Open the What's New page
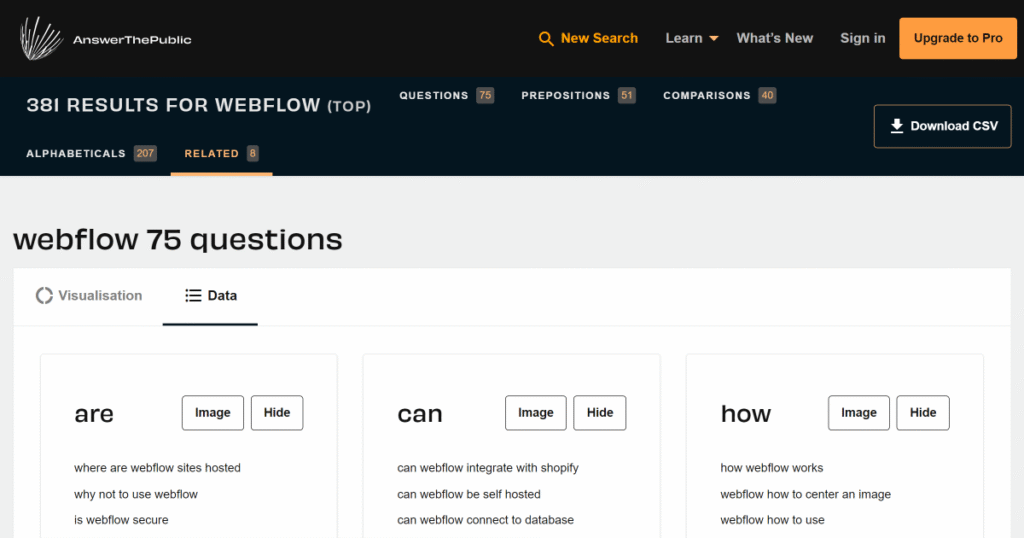1024x538 pixels. pyautogui.click(x=774, y=39)
